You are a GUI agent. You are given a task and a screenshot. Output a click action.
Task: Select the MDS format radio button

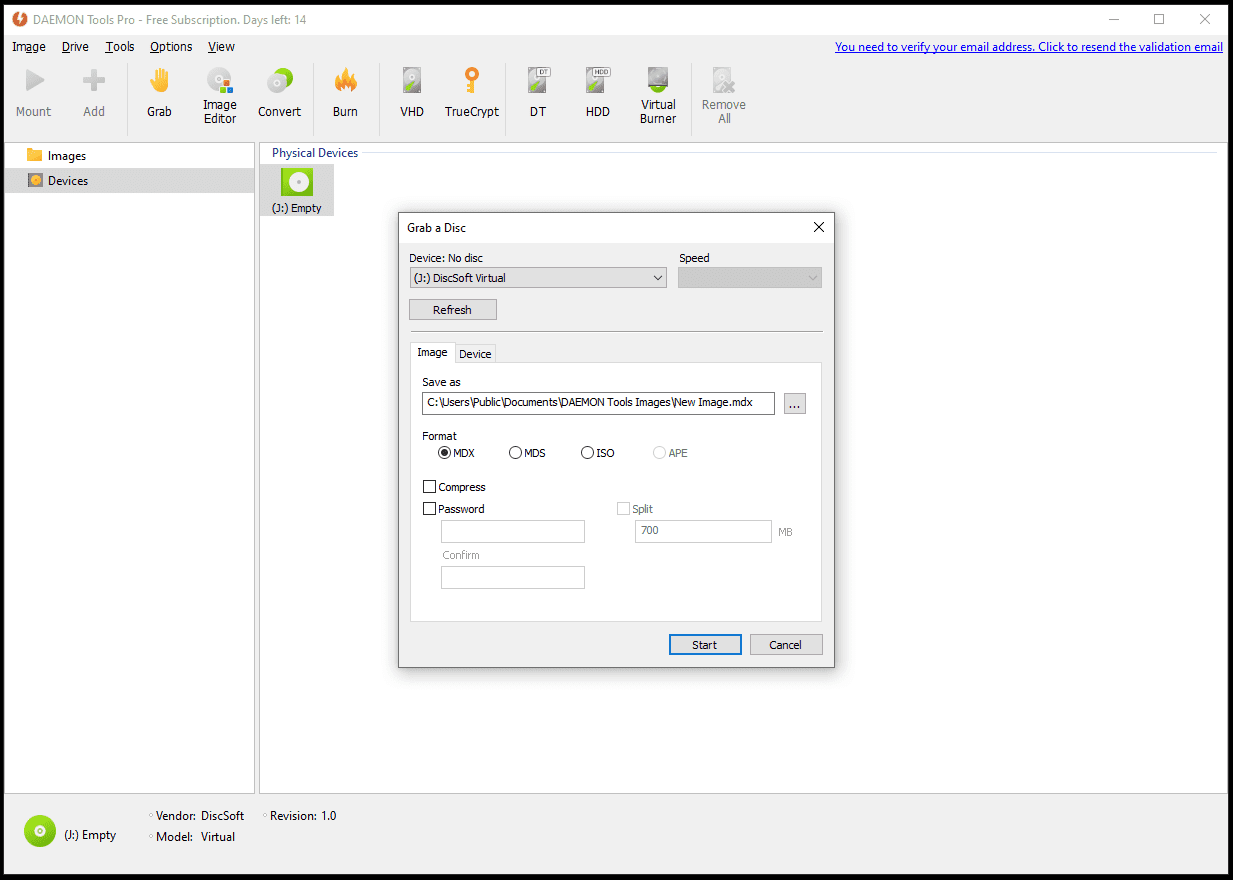click(x=516, y=453)
